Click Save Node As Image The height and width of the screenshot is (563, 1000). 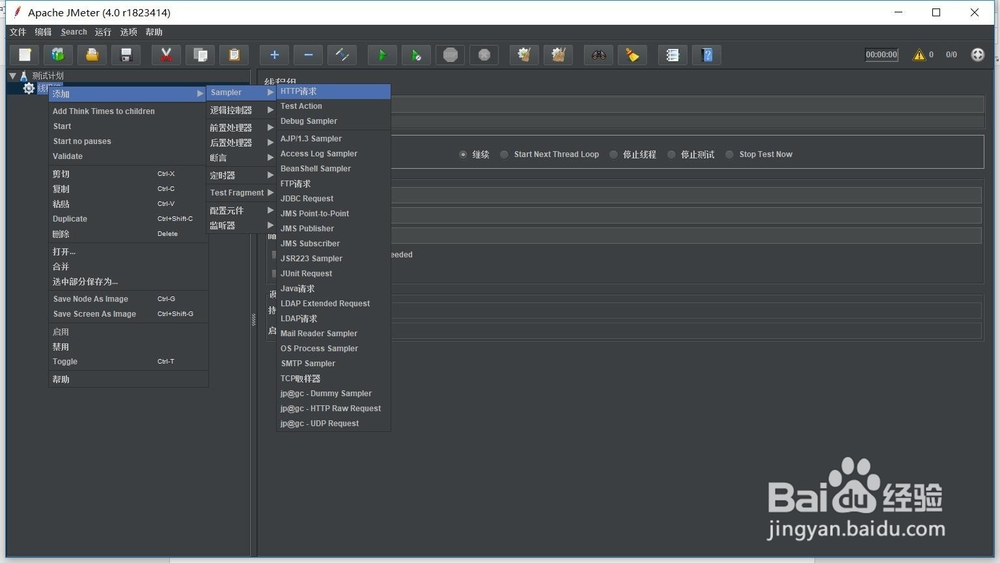[128, 299]
